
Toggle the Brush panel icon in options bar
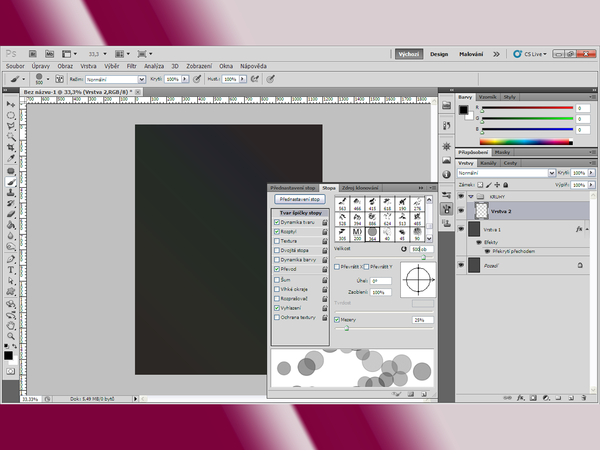tap(61, 78)
